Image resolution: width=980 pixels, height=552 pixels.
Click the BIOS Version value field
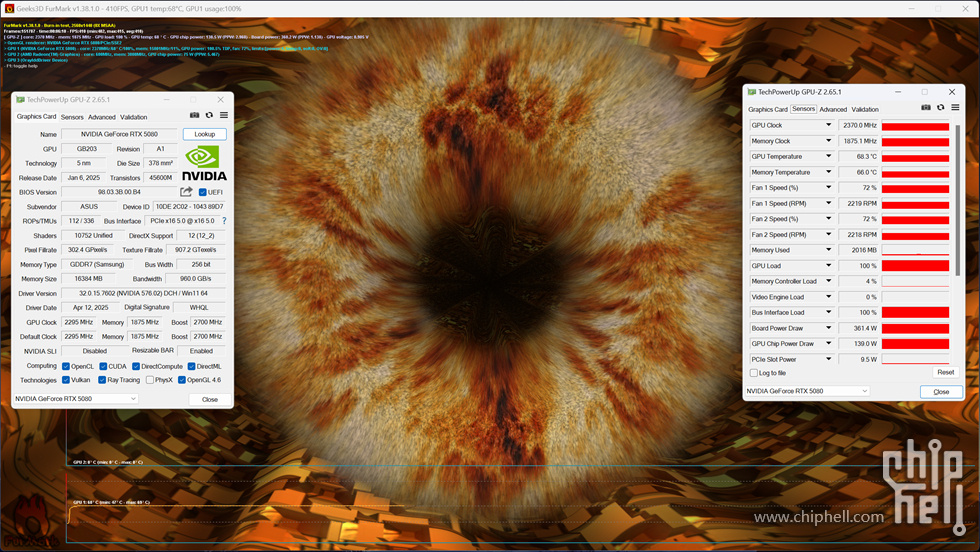tap(119, 192)
